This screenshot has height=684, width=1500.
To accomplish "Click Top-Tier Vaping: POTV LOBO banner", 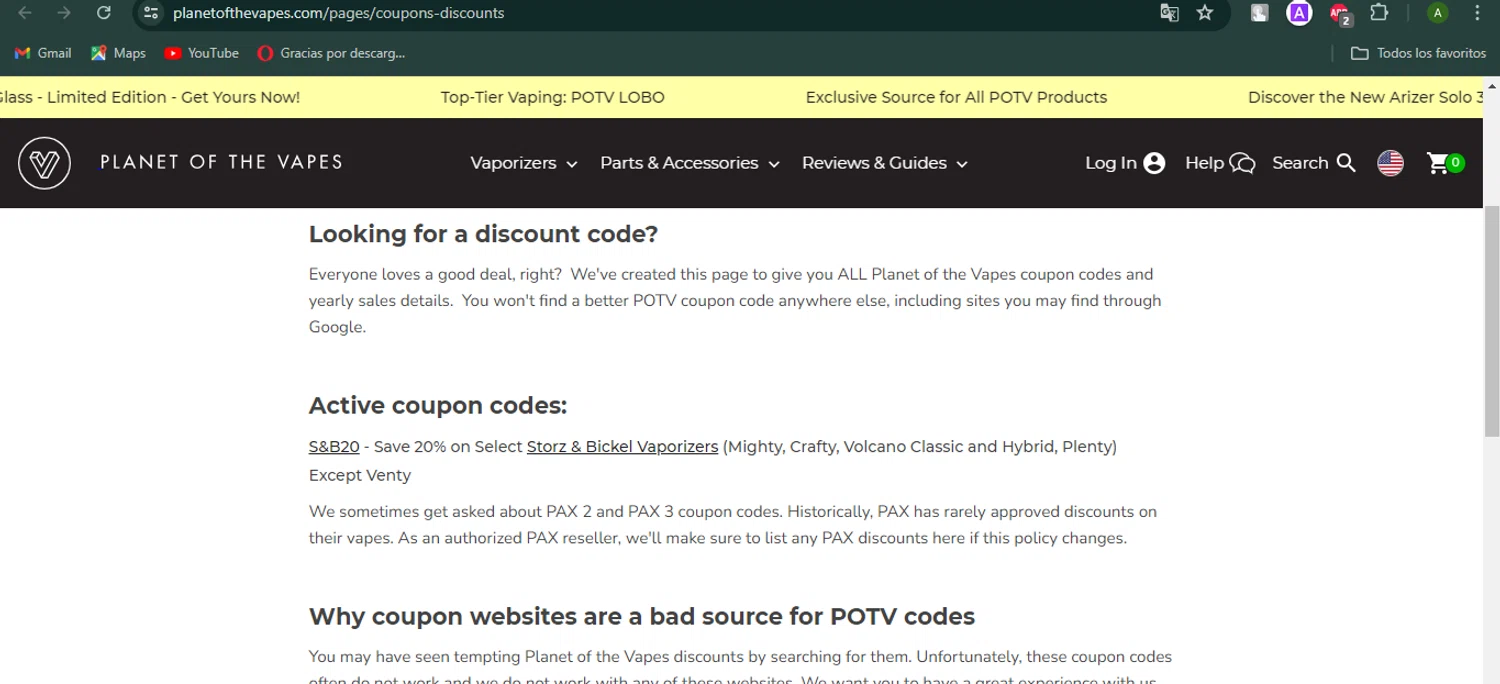I will pos(552,97).
